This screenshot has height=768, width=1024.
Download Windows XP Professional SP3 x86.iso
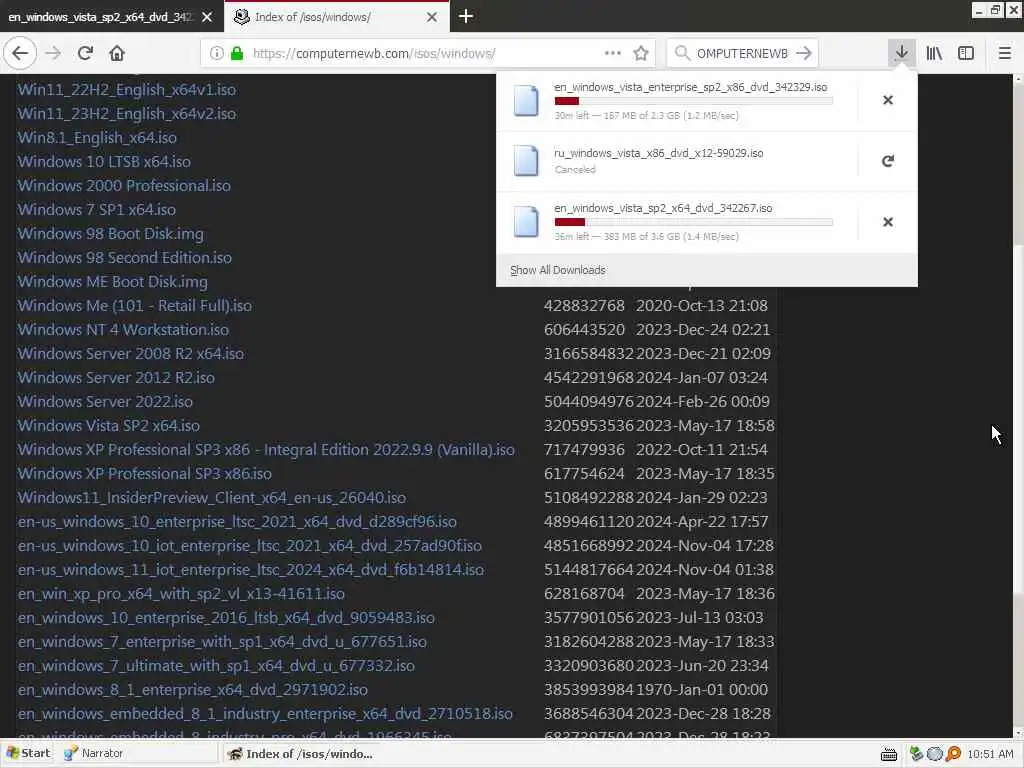(144, 474)
